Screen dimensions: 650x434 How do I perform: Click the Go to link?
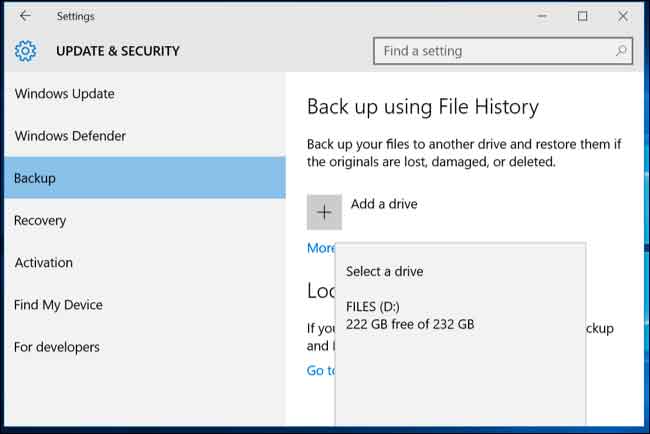(x=320, y=370)
